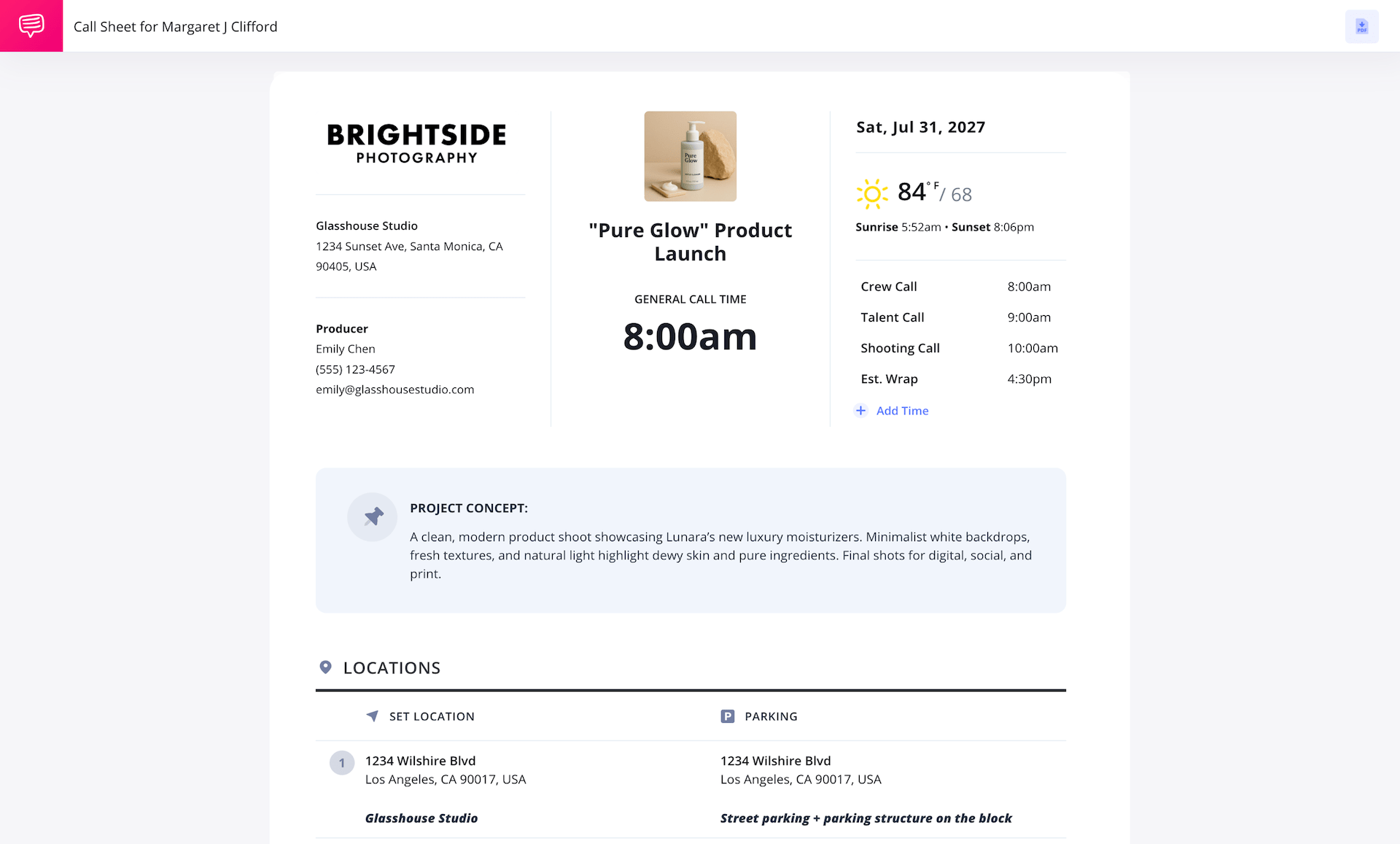Click the location number 1 badge
Image resolution: width=1400 pixels, height=844 pixels.
coord(342,763)
